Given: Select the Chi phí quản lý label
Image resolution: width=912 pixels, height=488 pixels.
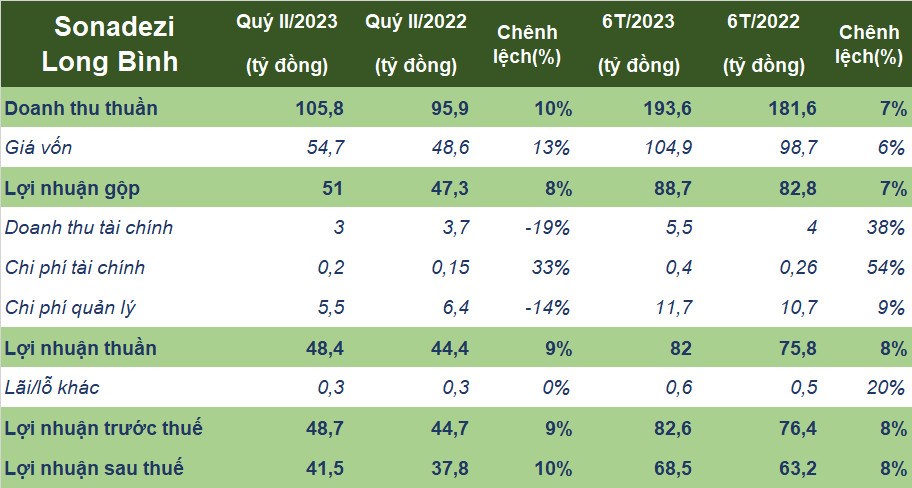Looking at the screenshot, I should (70, 308).
